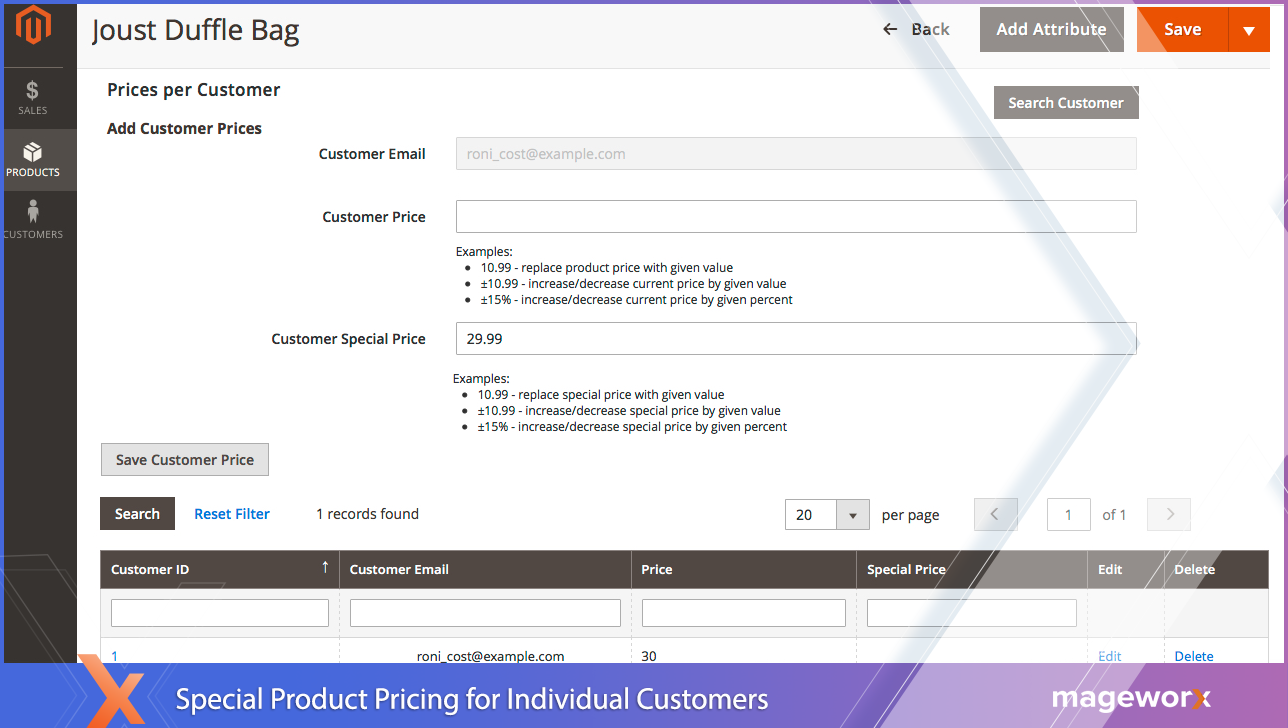Go to previous page of records

click(x=995, y=514)
